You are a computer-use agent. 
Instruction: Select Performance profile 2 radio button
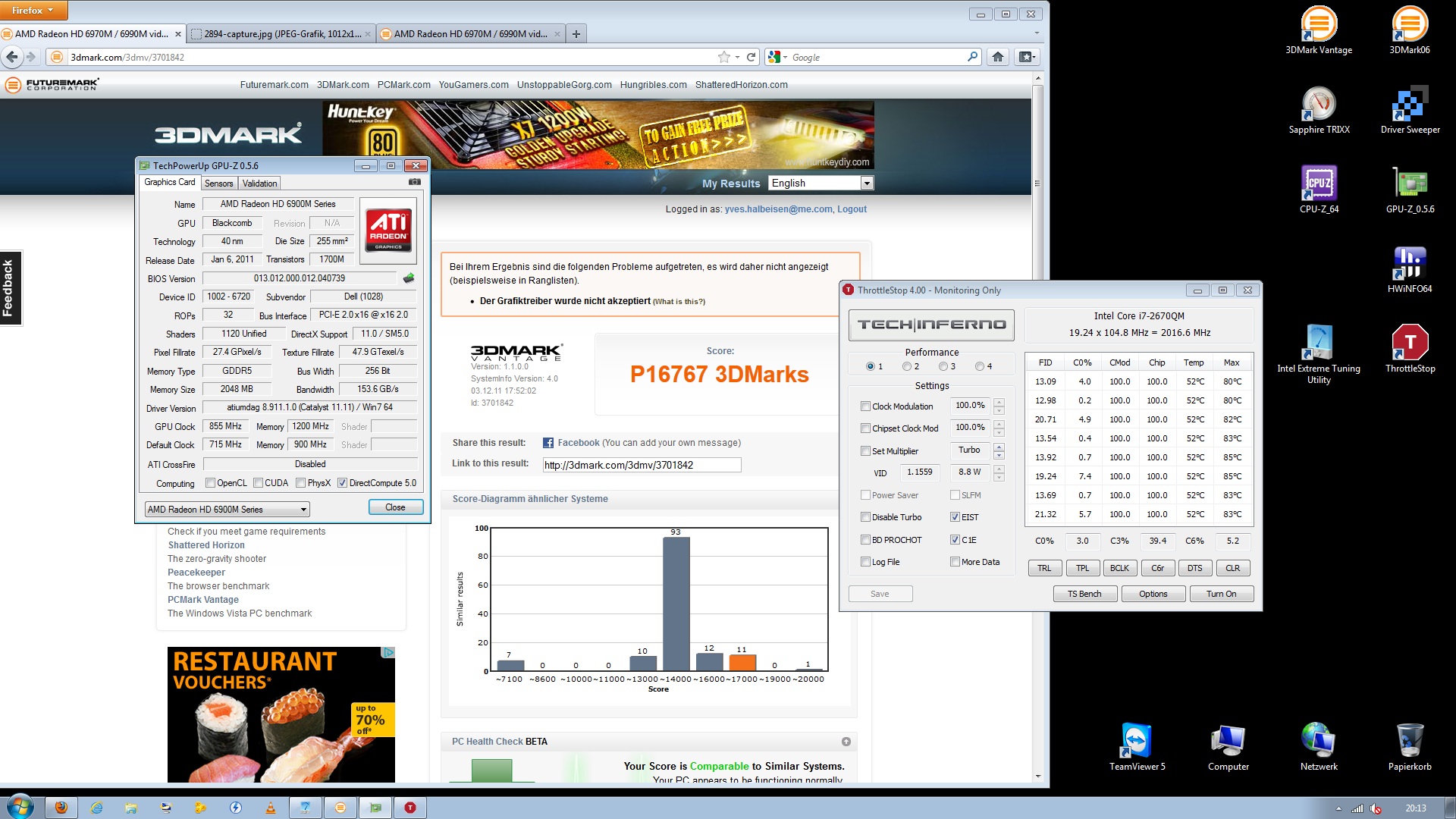click(x=907, y=366)
